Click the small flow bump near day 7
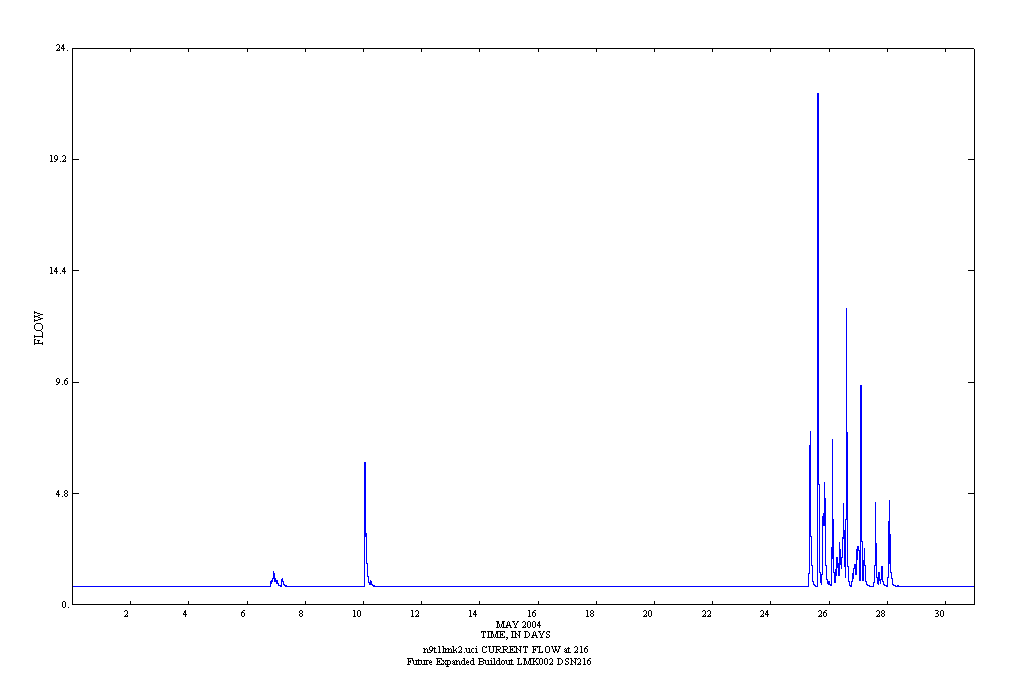The height and width of the screenshot is (700, 1022). click(x=273, y=575)
